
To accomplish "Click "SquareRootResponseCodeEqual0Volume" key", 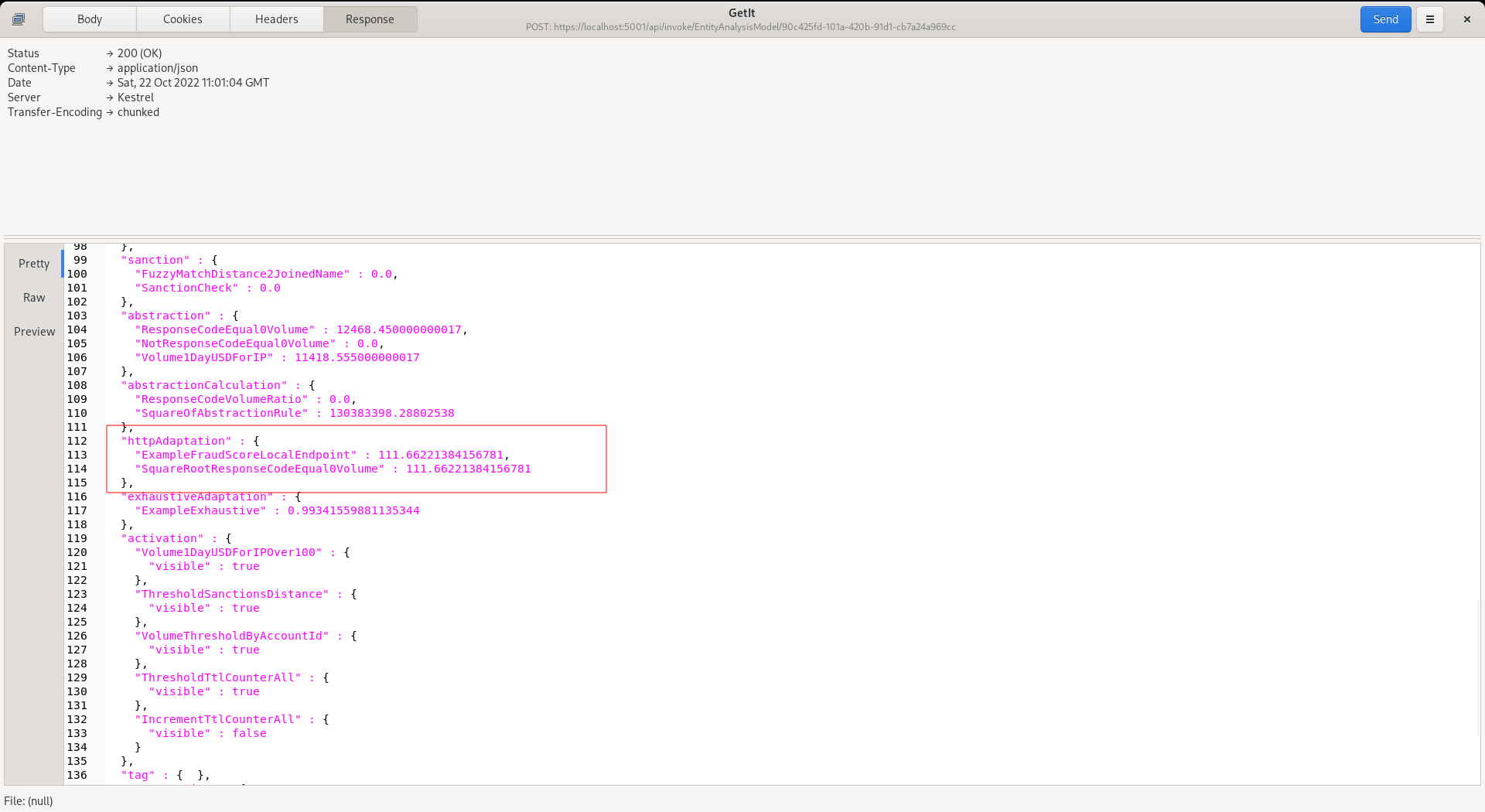I will pyautogui.click(x=260, y=469).
